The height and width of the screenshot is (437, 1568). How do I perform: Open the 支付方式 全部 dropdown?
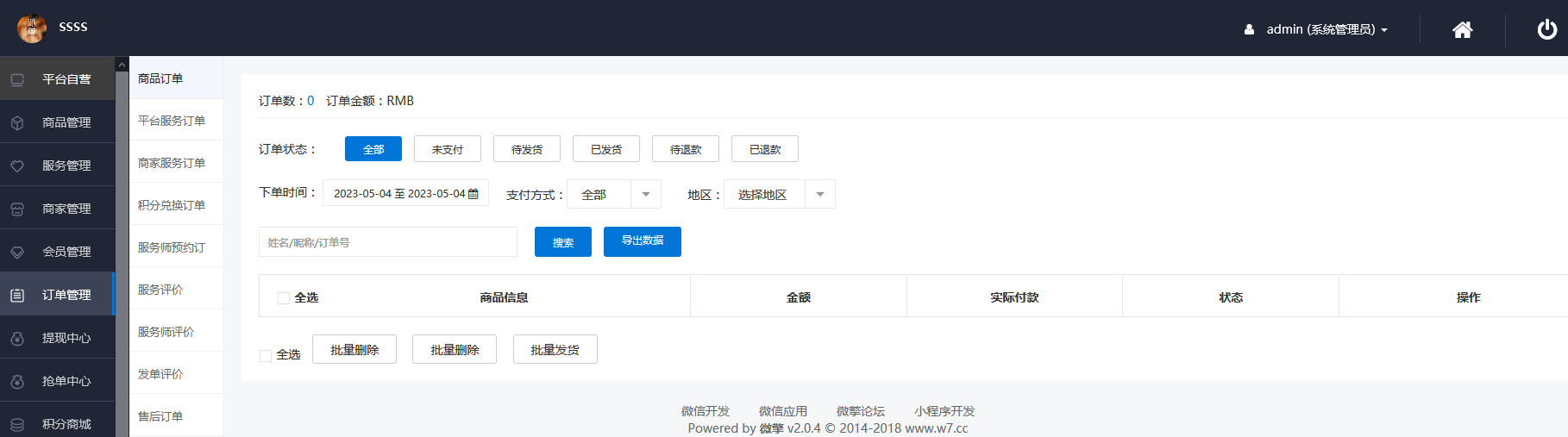pyautogui.click(x=613, y=194)
